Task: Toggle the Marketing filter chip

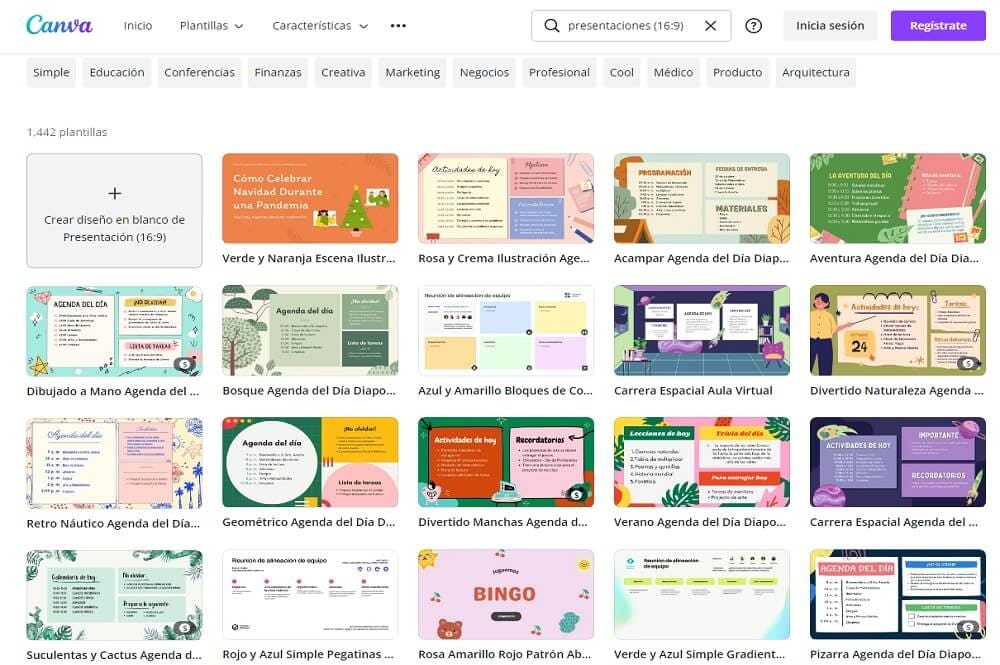Action: pos(412,72)
